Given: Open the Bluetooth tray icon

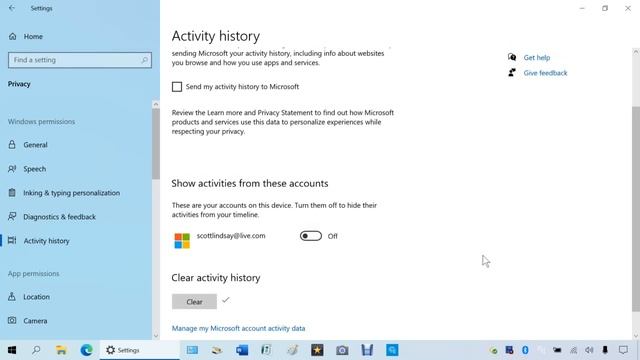Looking at the screenshot, I should (525, 350).
